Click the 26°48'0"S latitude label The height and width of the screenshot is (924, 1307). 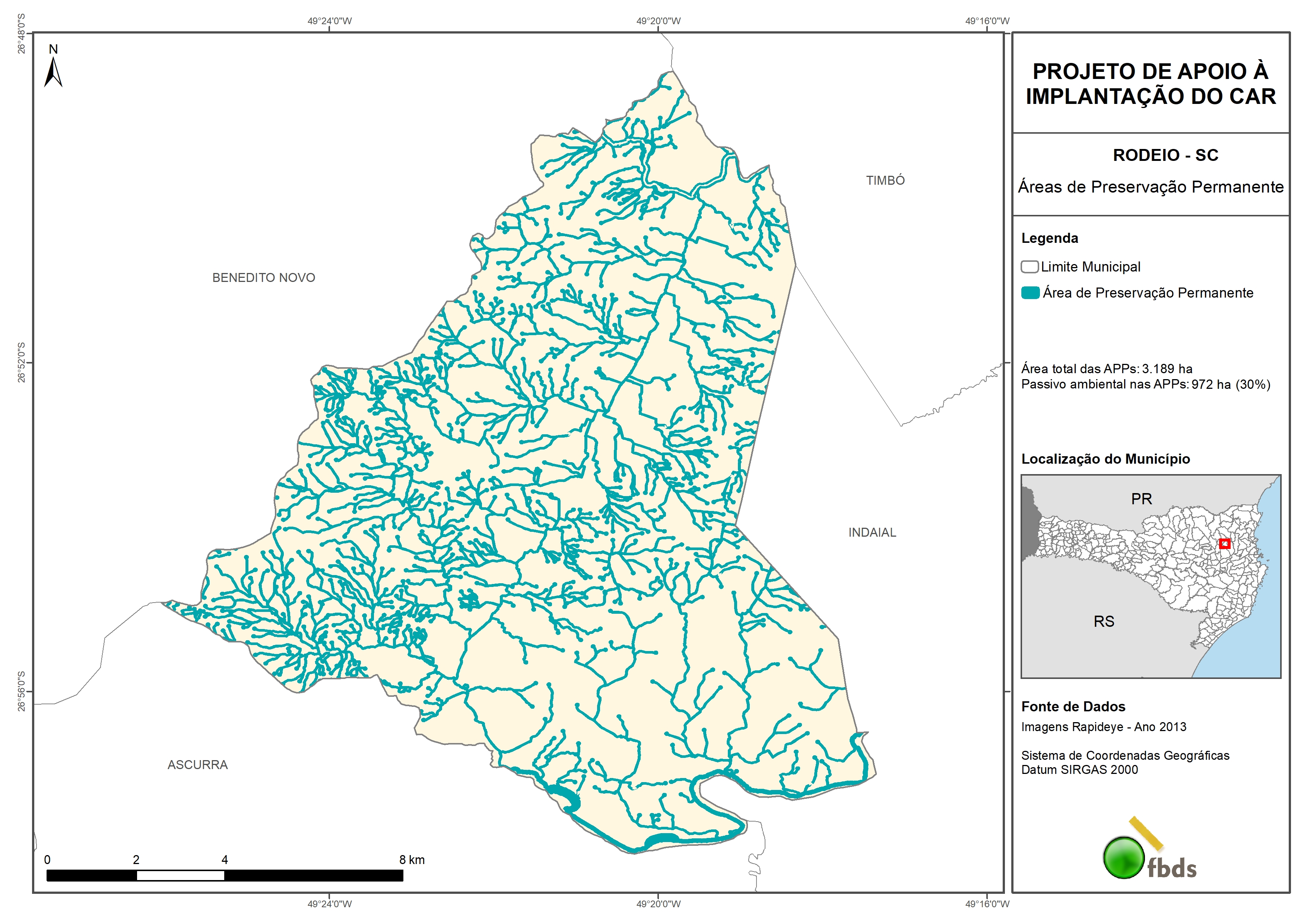[21, 34]
